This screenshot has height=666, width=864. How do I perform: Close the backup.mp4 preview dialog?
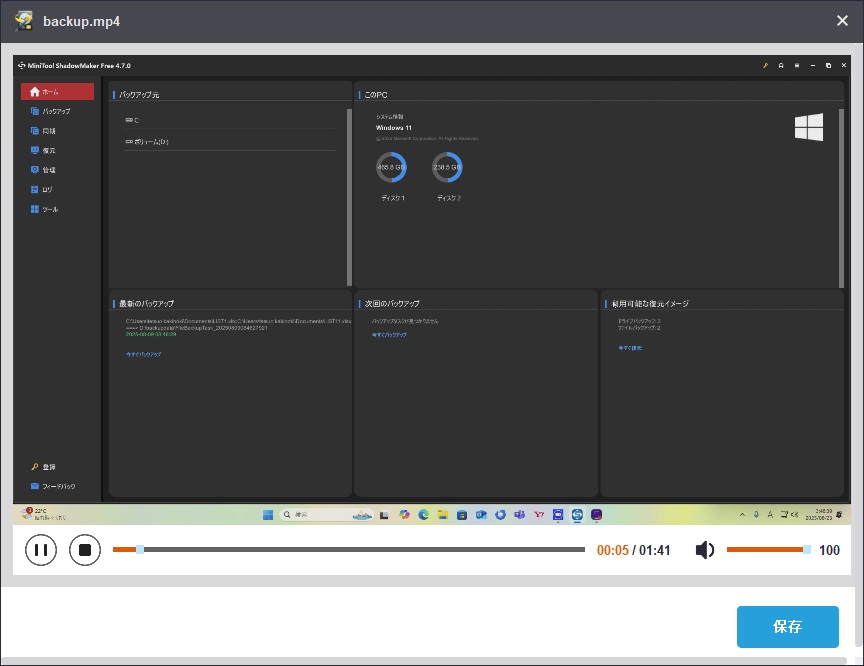click(843, 21)
